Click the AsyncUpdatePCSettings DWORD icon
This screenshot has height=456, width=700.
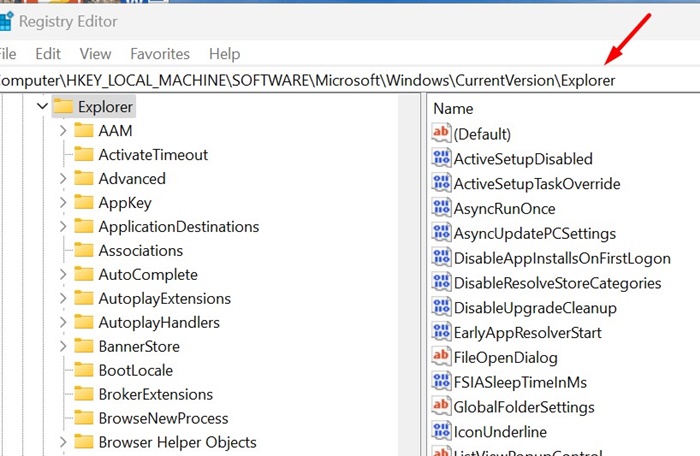point(441,233)
